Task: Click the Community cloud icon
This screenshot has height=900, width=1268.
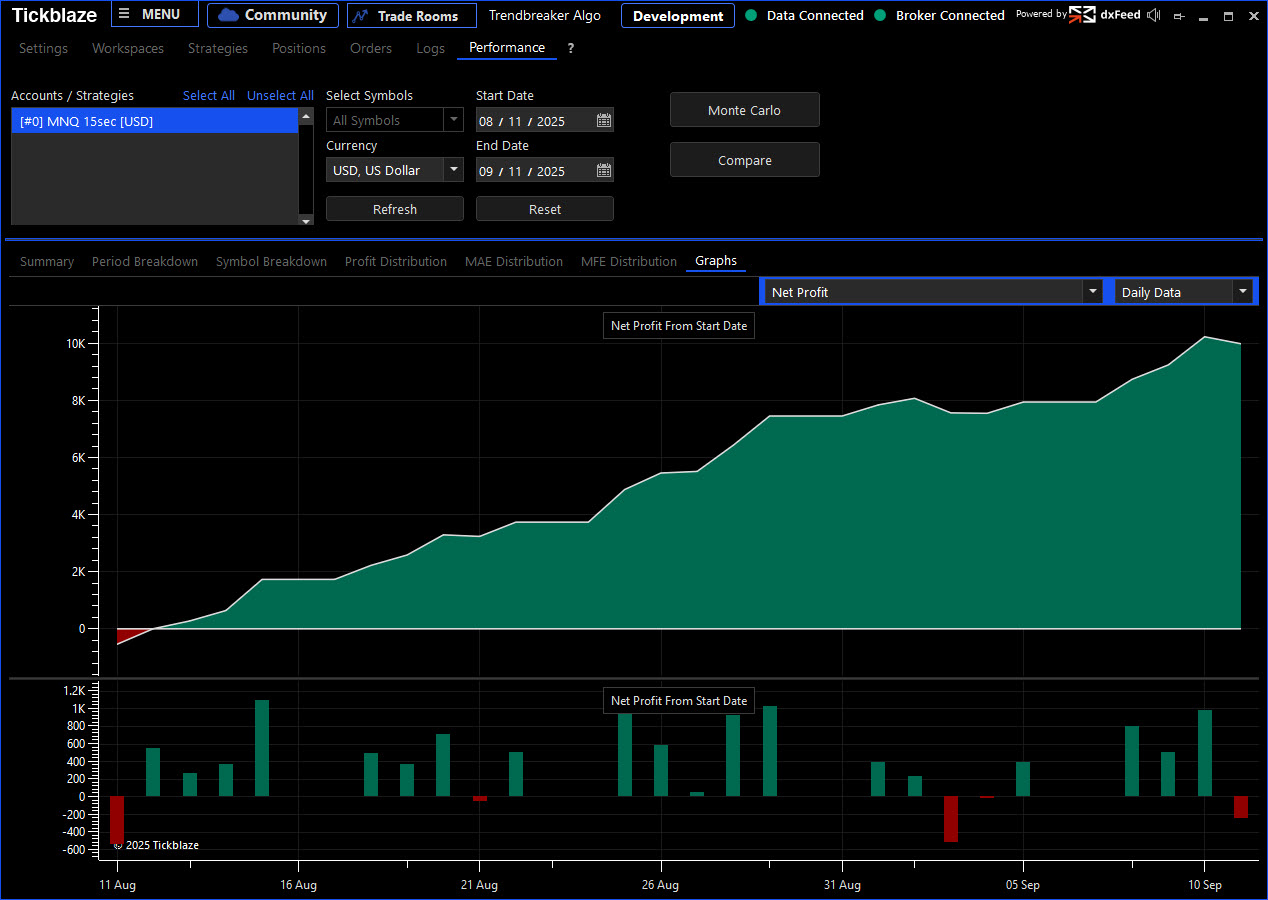Action: click(228, 15)
